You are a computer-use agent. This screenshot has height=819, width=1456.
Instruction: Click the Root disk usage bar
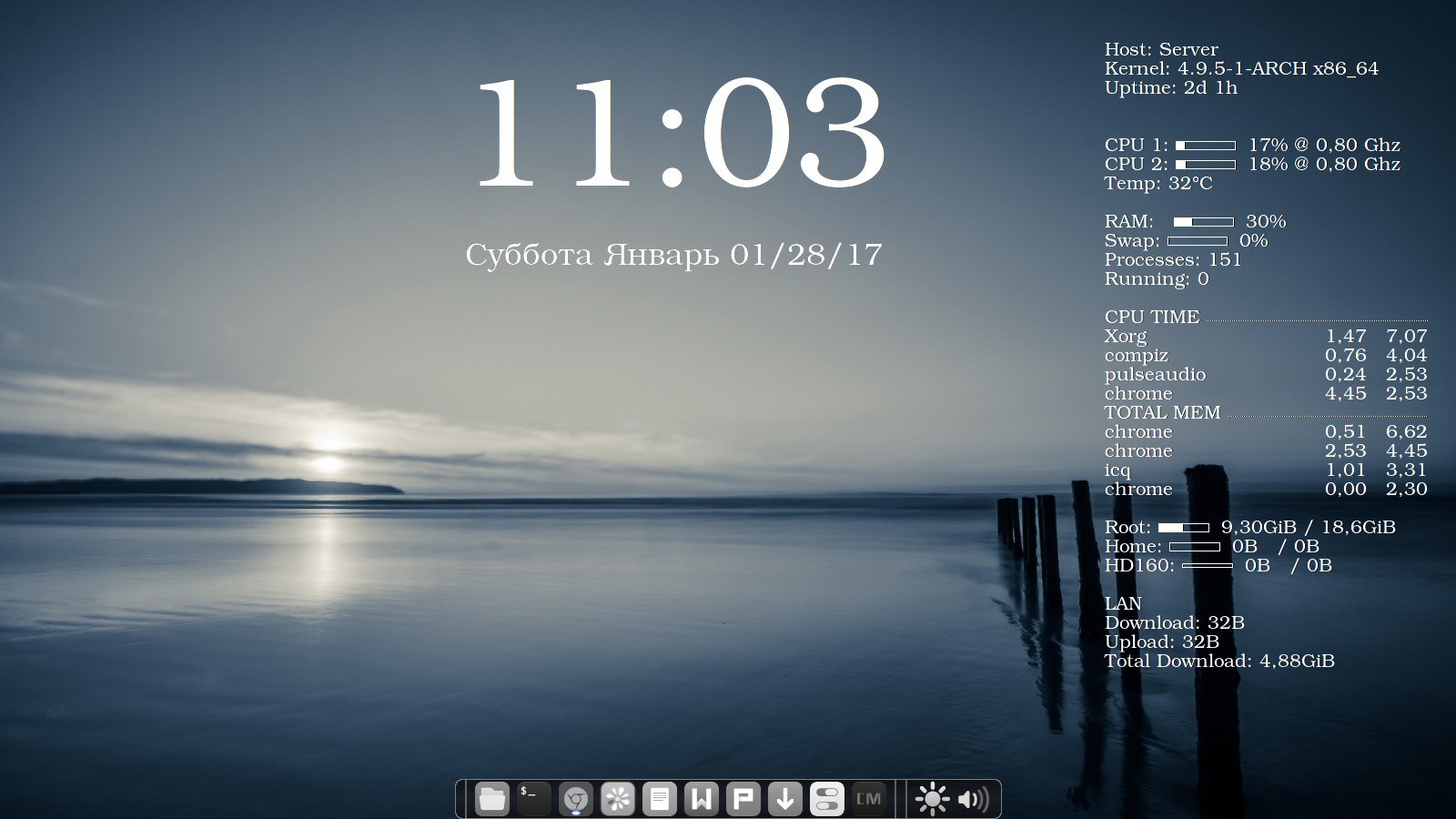1183,528
